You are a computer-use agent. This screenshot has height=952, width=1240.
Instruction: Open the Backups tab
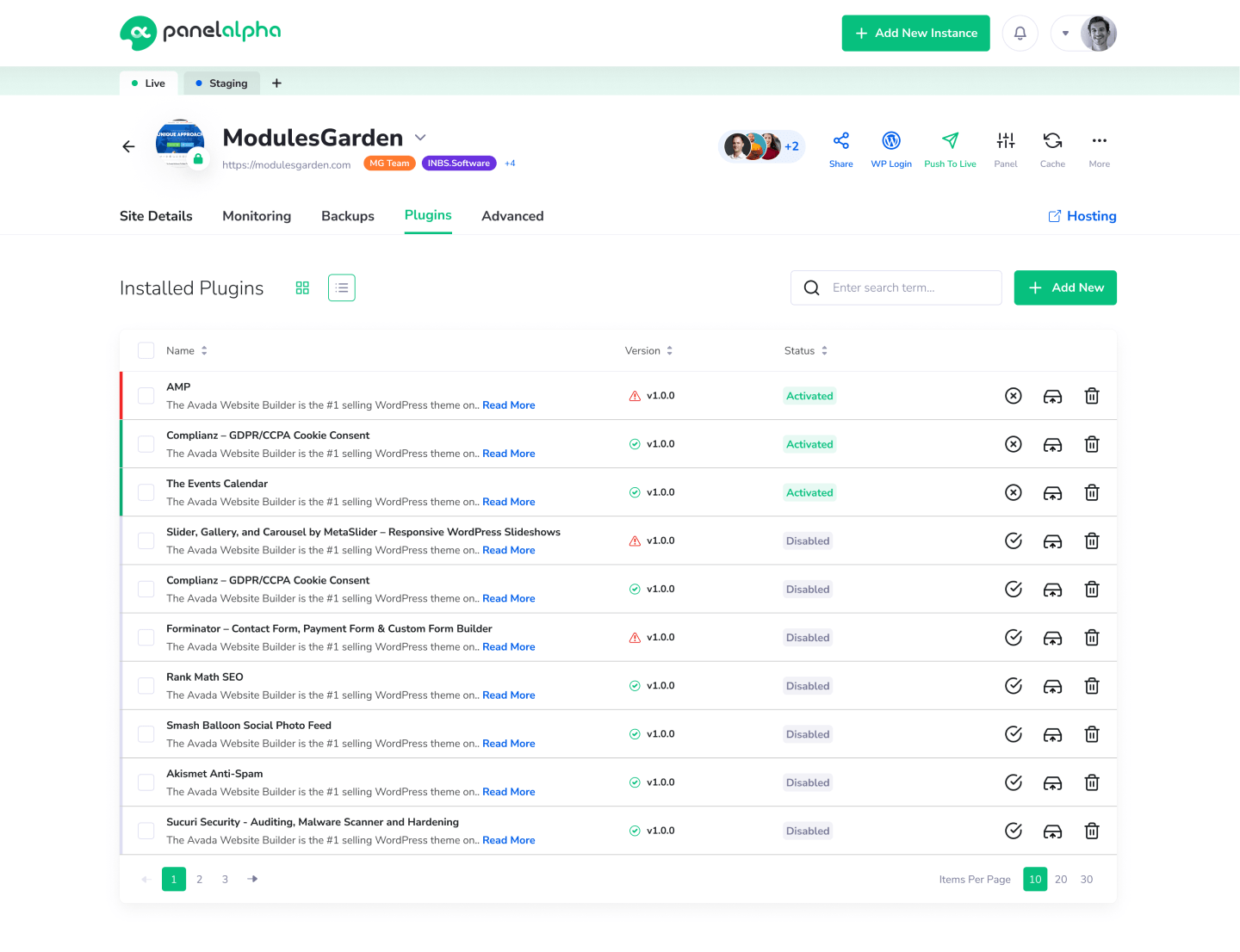tap(347, 216)
